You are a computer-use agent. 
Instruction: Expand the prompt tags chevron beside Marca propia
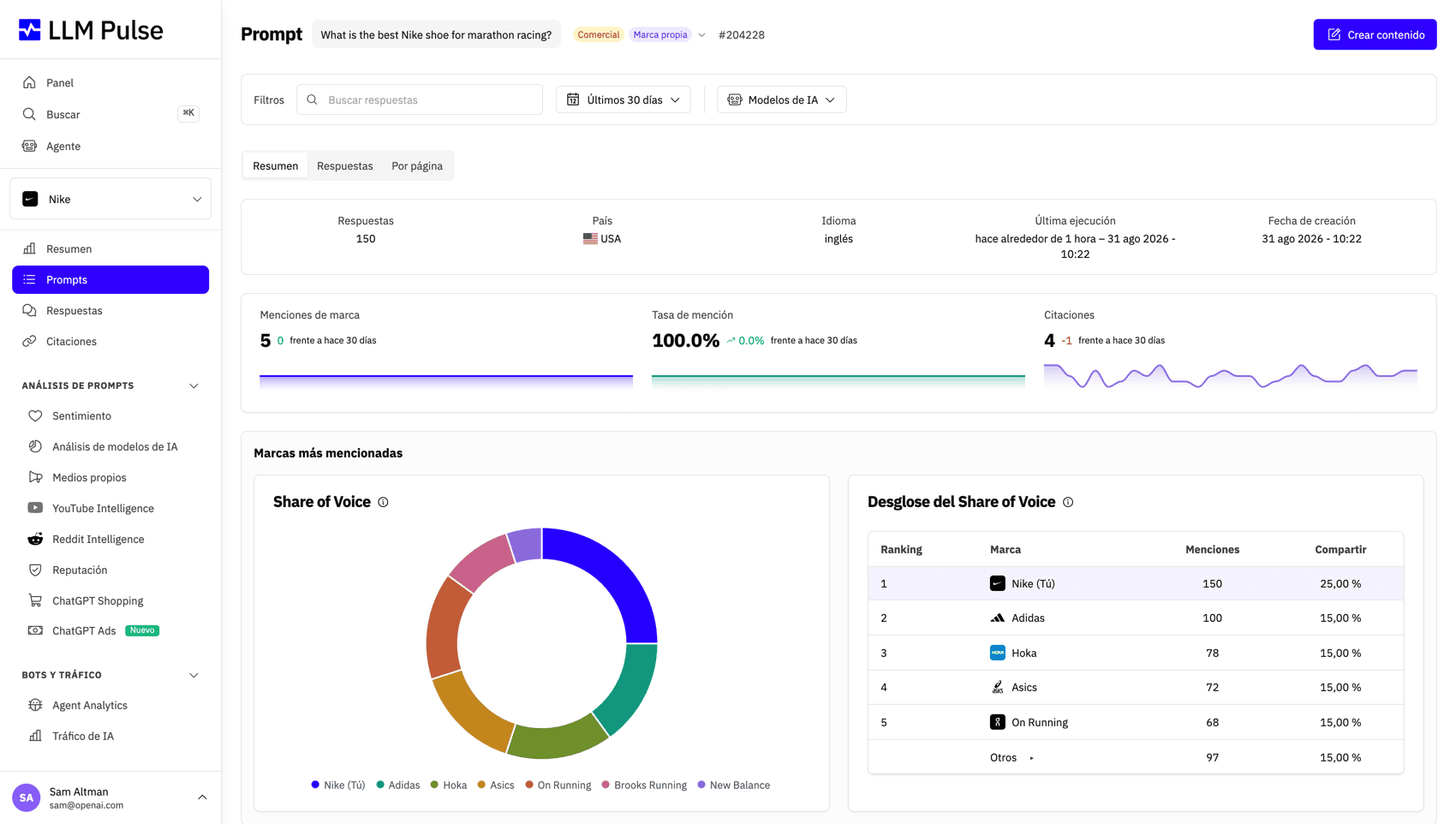click(x=702, y=35)
